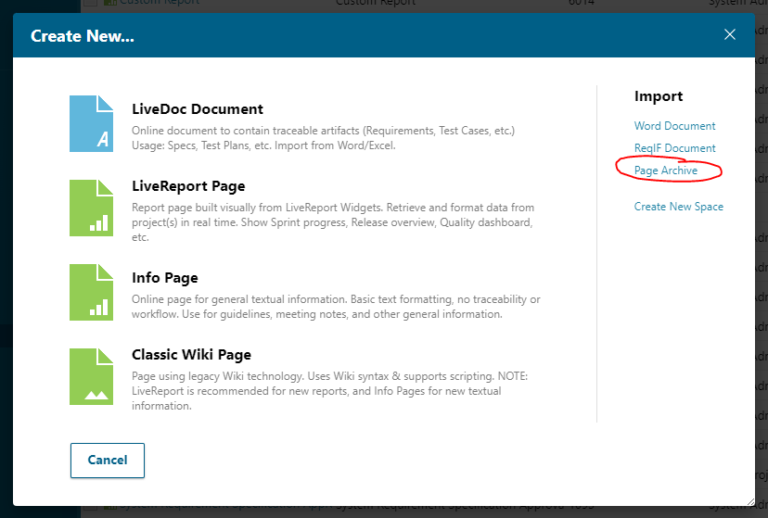
Task: Open the ReqIF Document import link
Action: point(674,148)
